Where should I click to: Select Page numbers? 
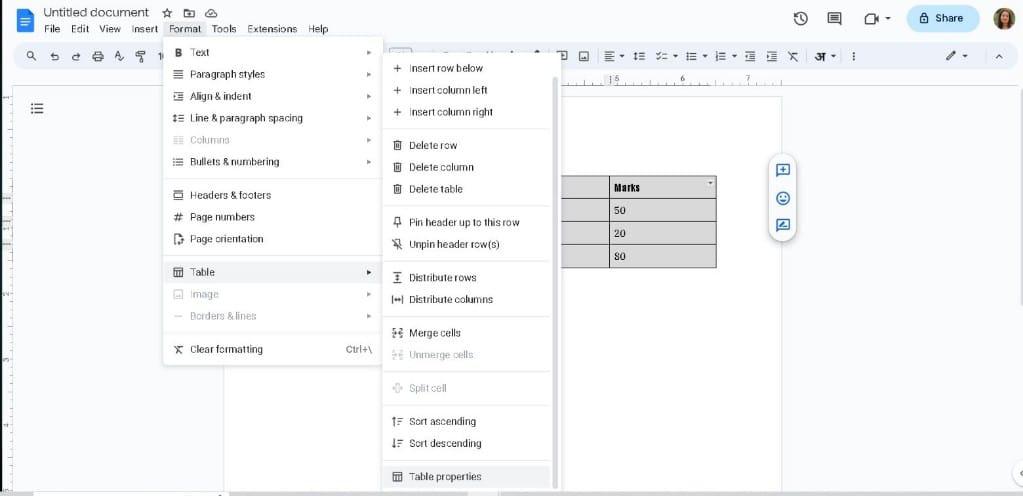273,217
